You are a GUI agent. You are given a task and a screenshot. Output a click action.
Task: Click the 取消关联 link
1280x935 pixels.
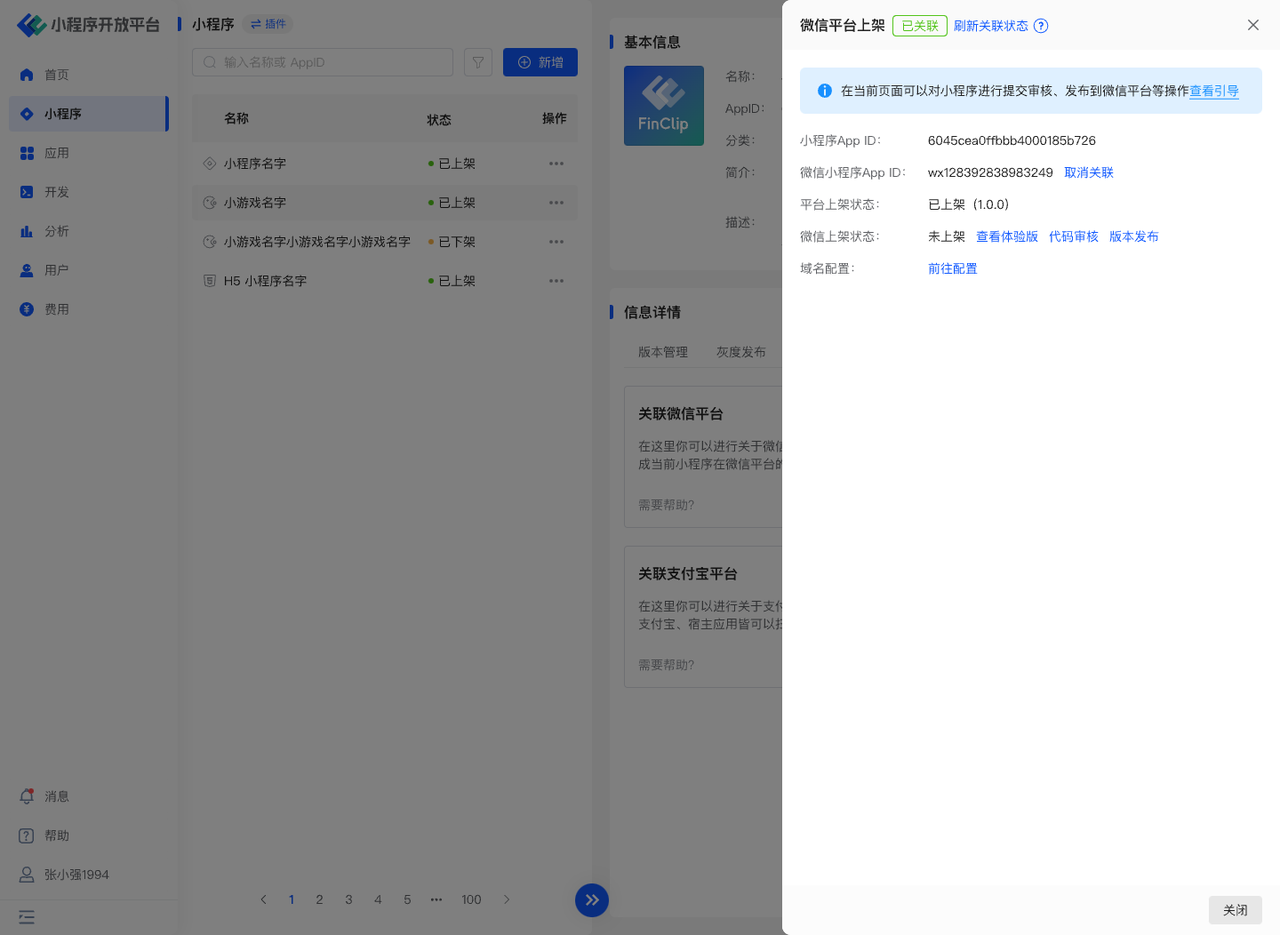pyautogui.click(x=1088, y=173)
